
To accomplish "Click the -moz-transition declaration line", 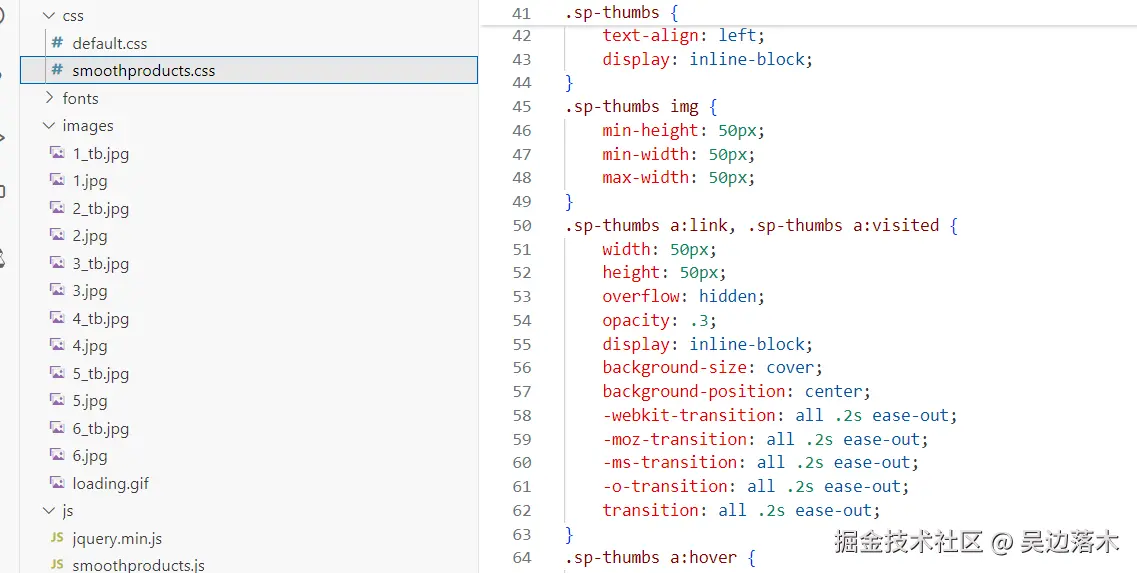I will pyautogui.click(x=765, y=440).
